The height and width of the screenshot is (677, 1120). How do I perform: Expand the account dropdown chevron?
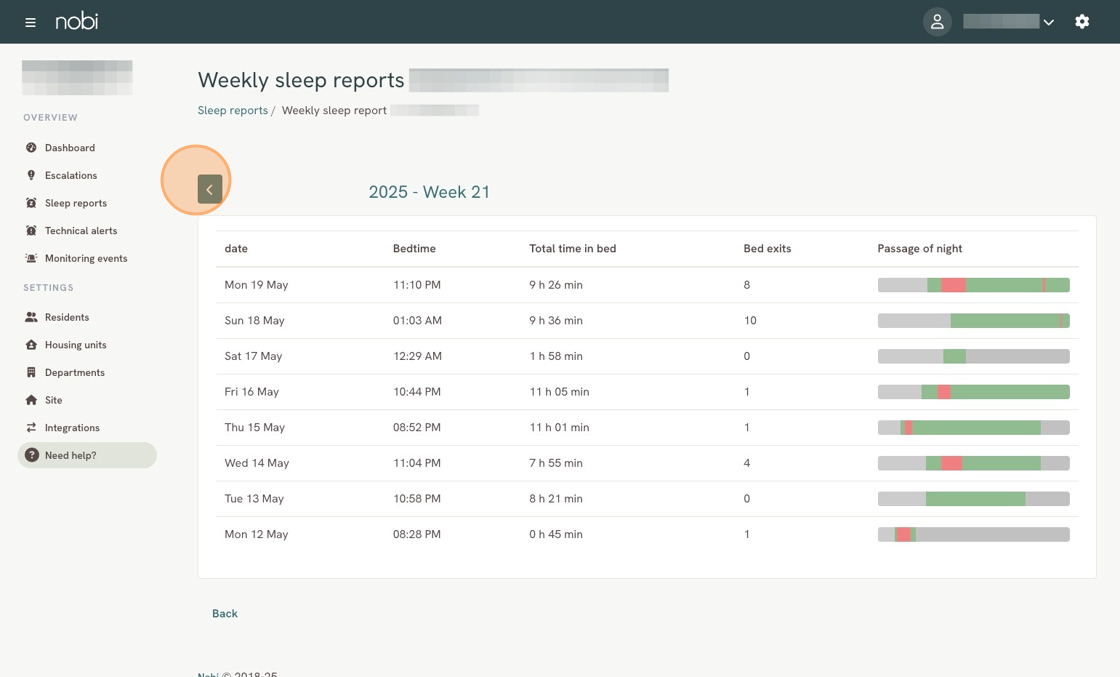(1048, 22)
